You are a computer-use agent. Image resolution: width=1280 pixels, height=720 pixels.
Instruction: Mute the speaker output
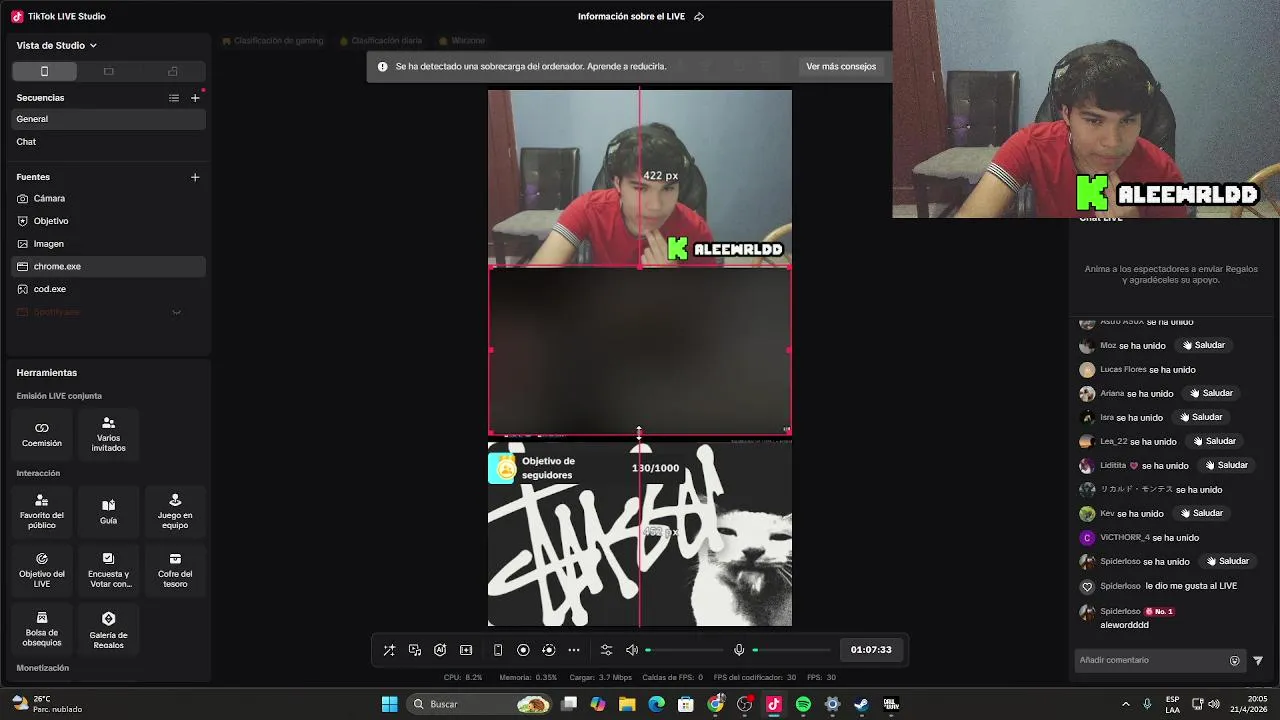pos(632,650)
